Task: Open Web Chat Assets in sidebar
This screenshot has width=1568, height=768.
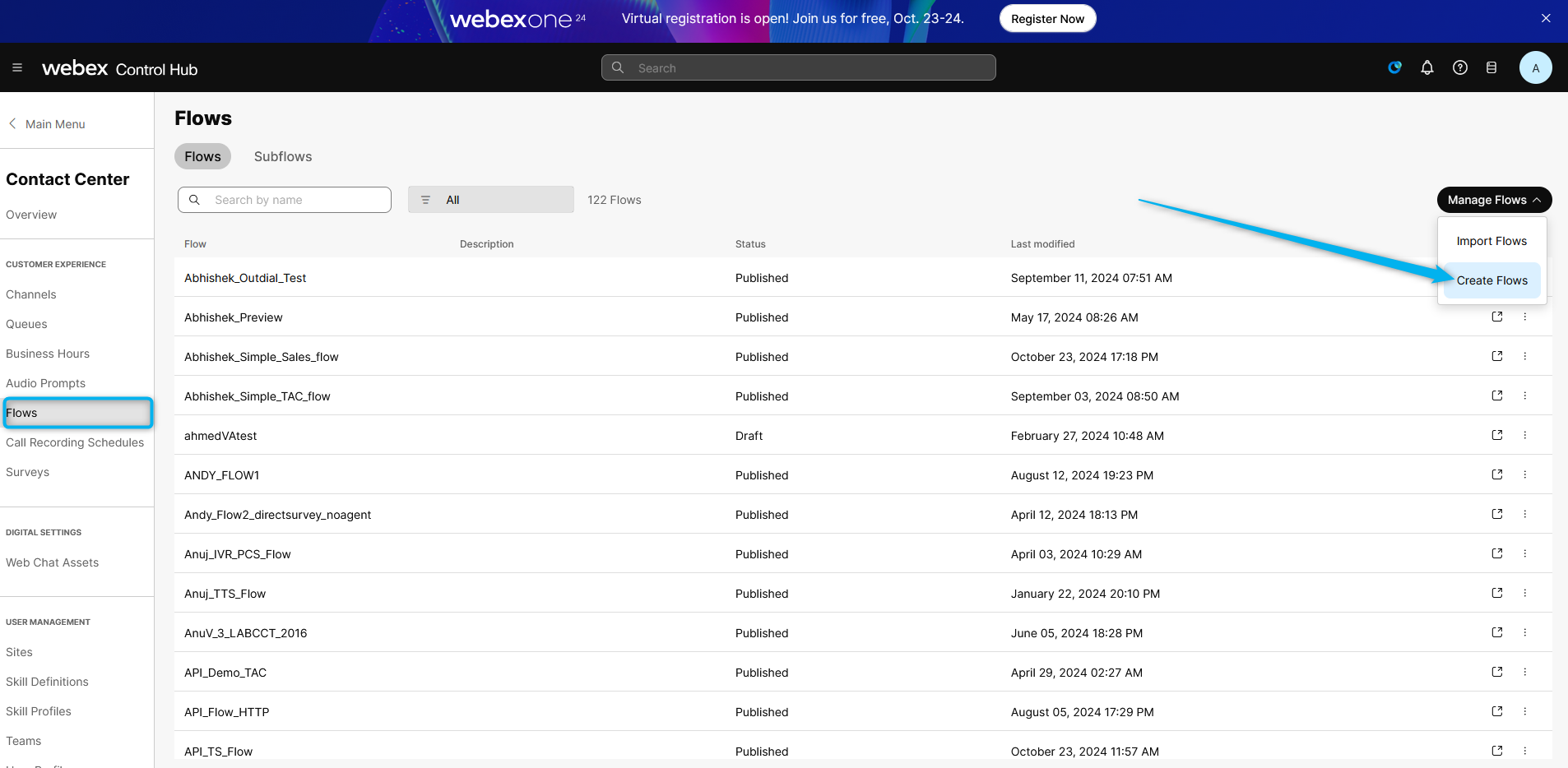Action: pos(52,562)
